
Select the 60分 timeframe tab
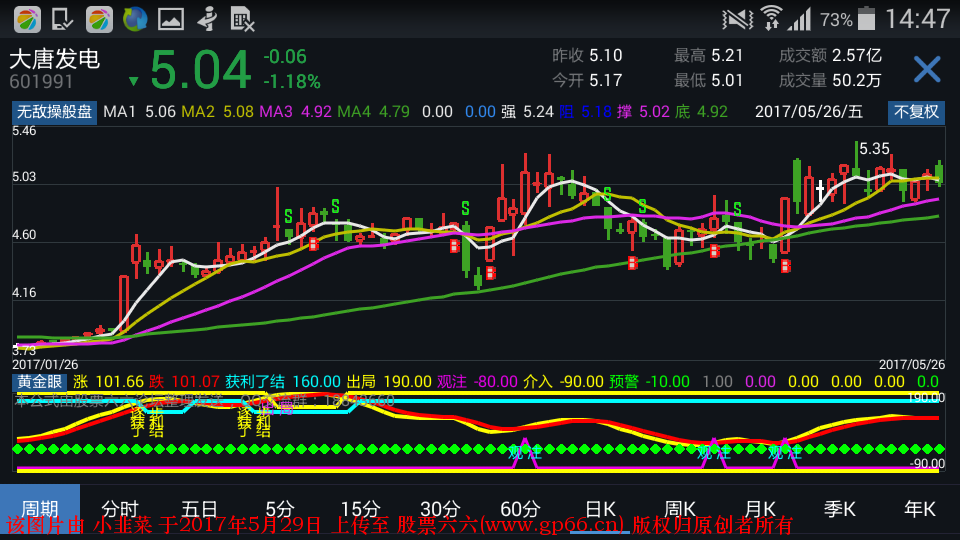[520, 508]
